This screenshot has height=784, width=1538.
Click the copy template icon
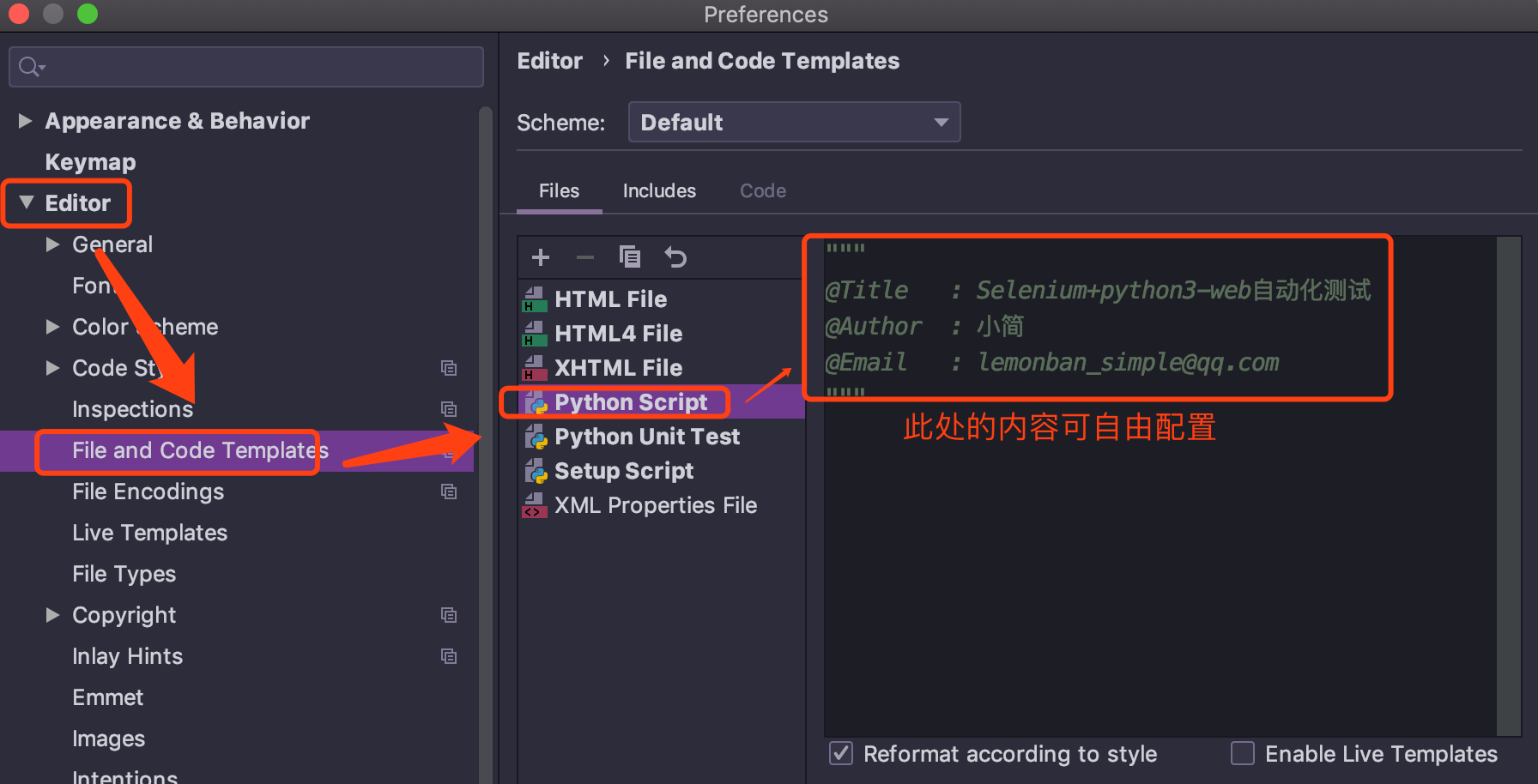pos(630,257)
